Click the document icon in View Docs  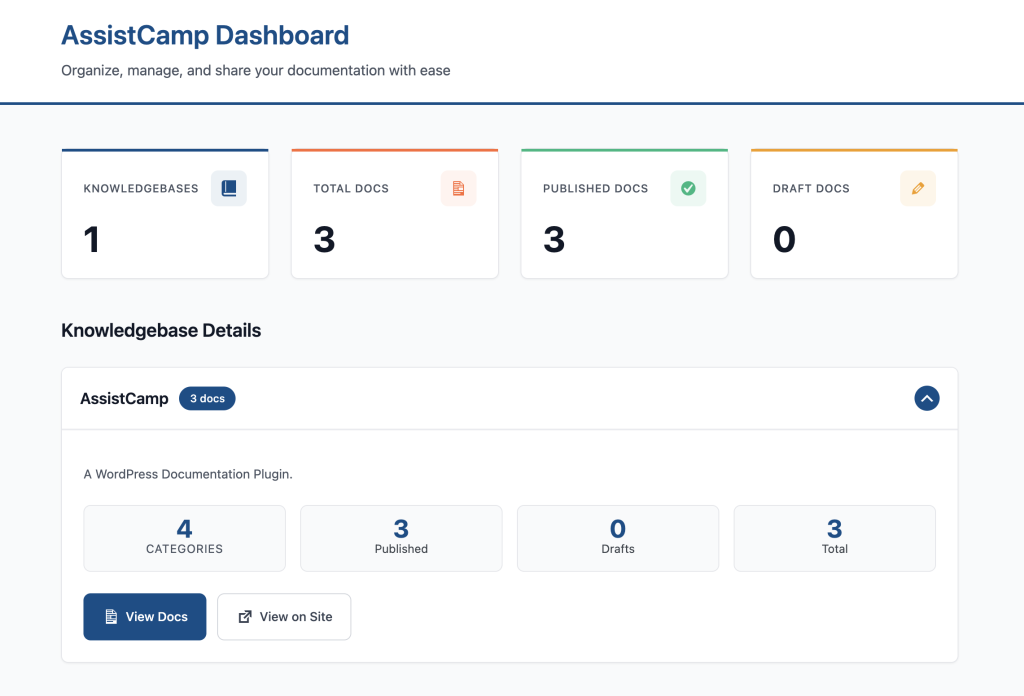(112, 617)
